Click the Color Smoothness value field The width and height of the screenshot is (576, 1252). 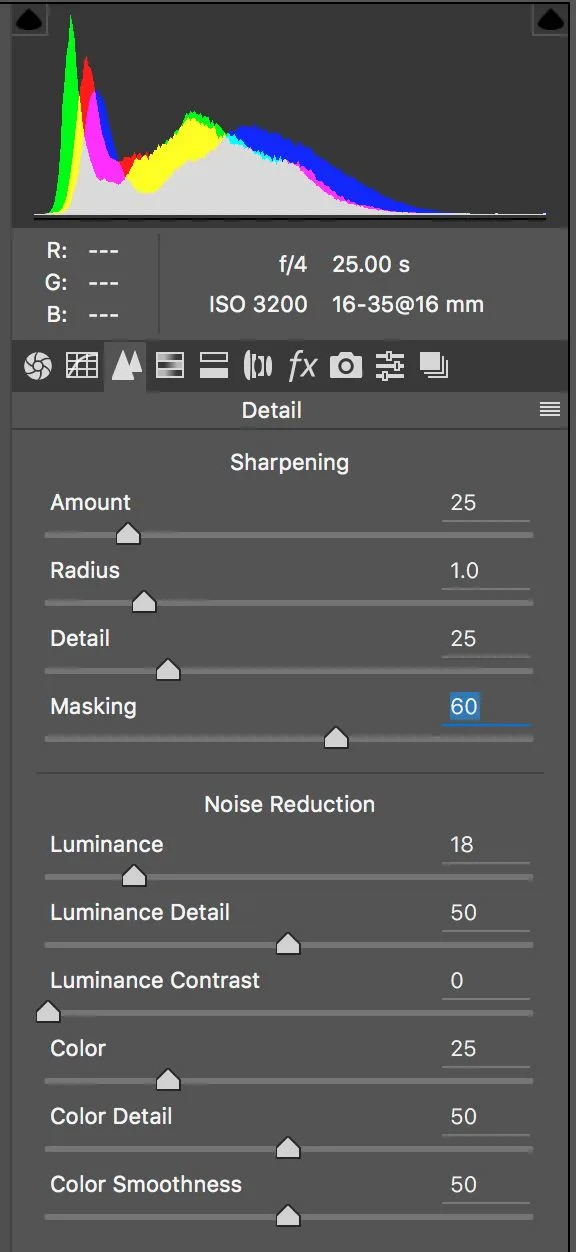tap(486, 1185)
